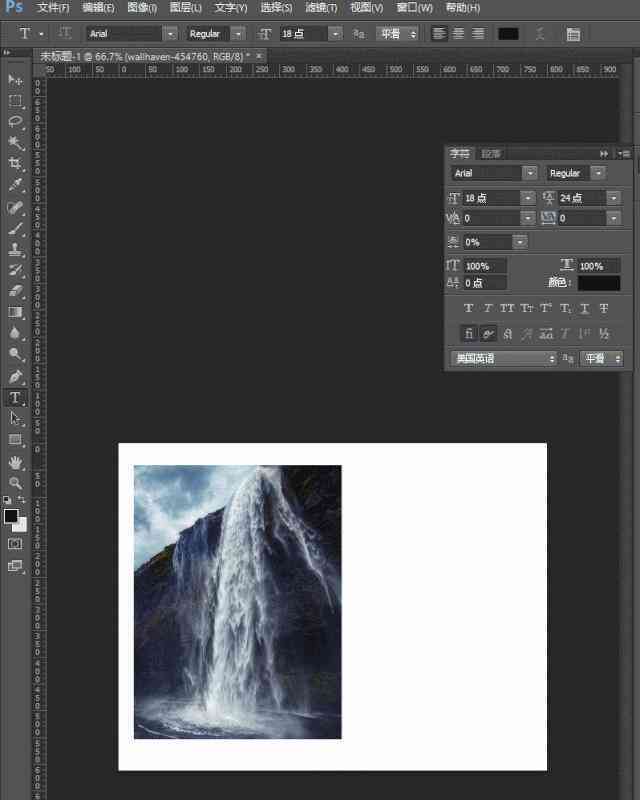Open font family dropdown in options bar
This screenshot has width=640, height=800.
coord(170,34)
